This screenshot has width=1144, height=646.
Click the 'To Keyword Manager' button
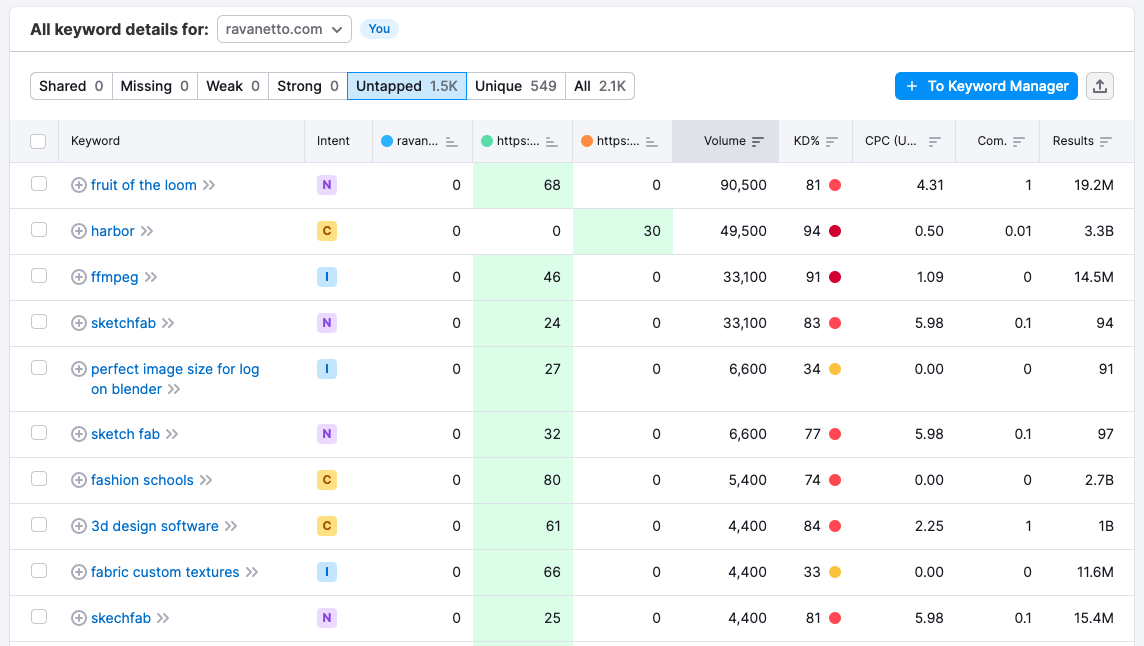pyautogui.click(x=986, y=86)
